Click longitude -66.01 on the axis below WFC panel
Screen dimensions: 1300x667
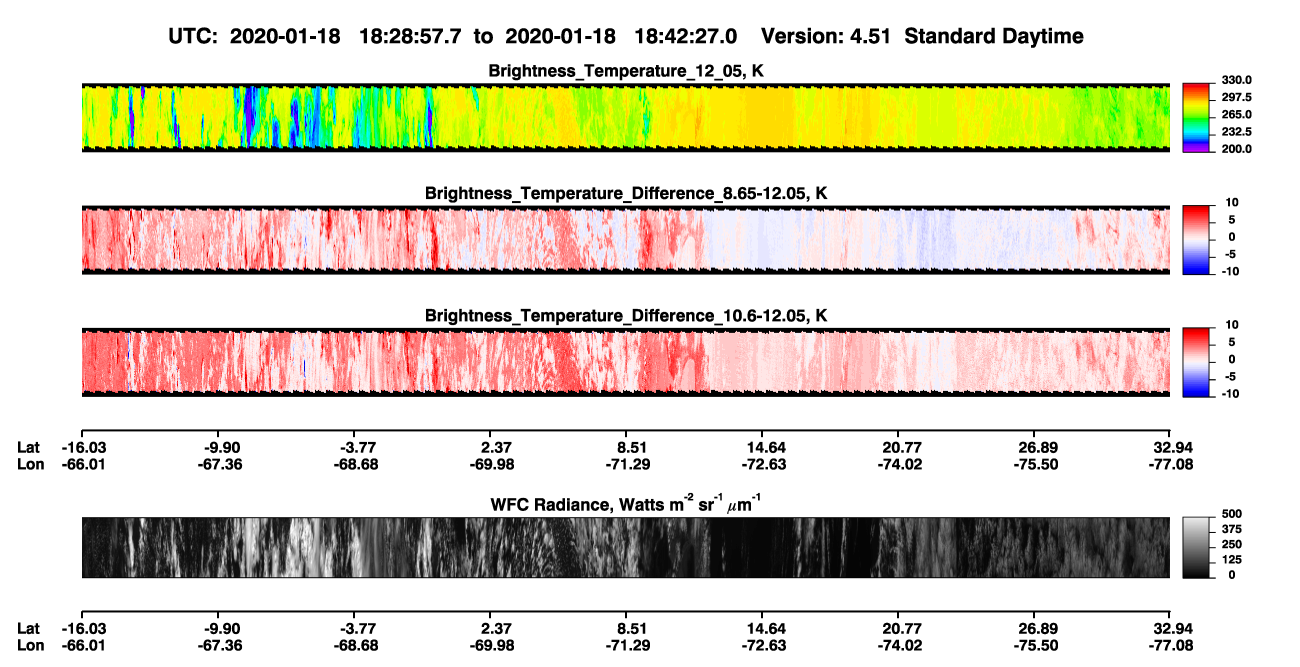[x=82, y=645]
